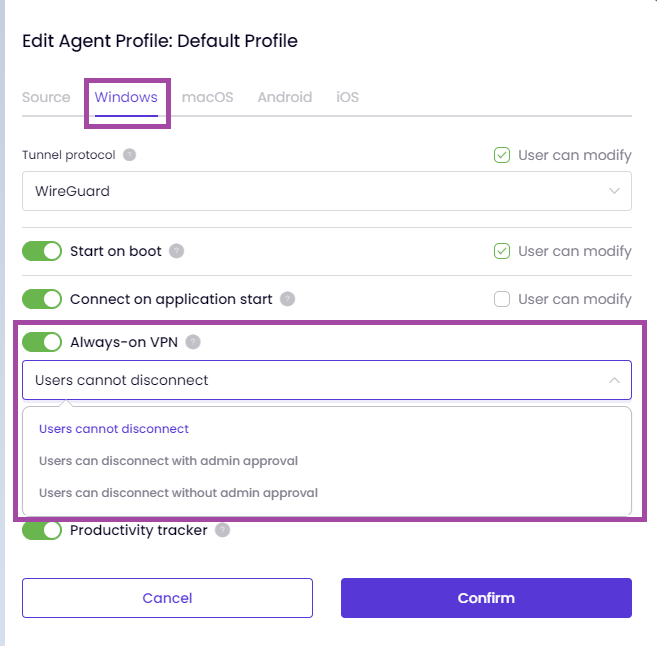Image resolution: width=657 pixels, height=646 pixels.
Task: Disable Connect on application start switch
Action: click(42, 299)
